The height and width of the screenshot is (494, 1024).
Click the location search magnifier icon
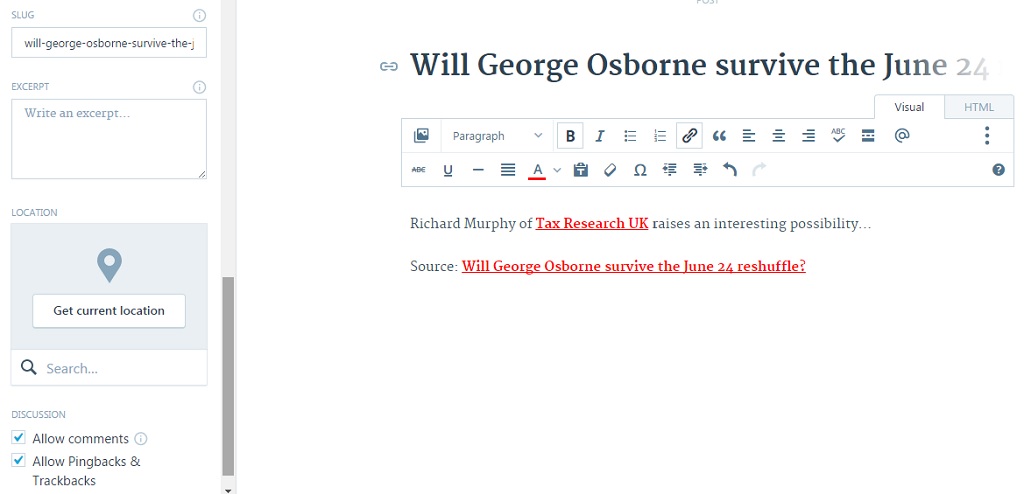click(x=28, y=367)
